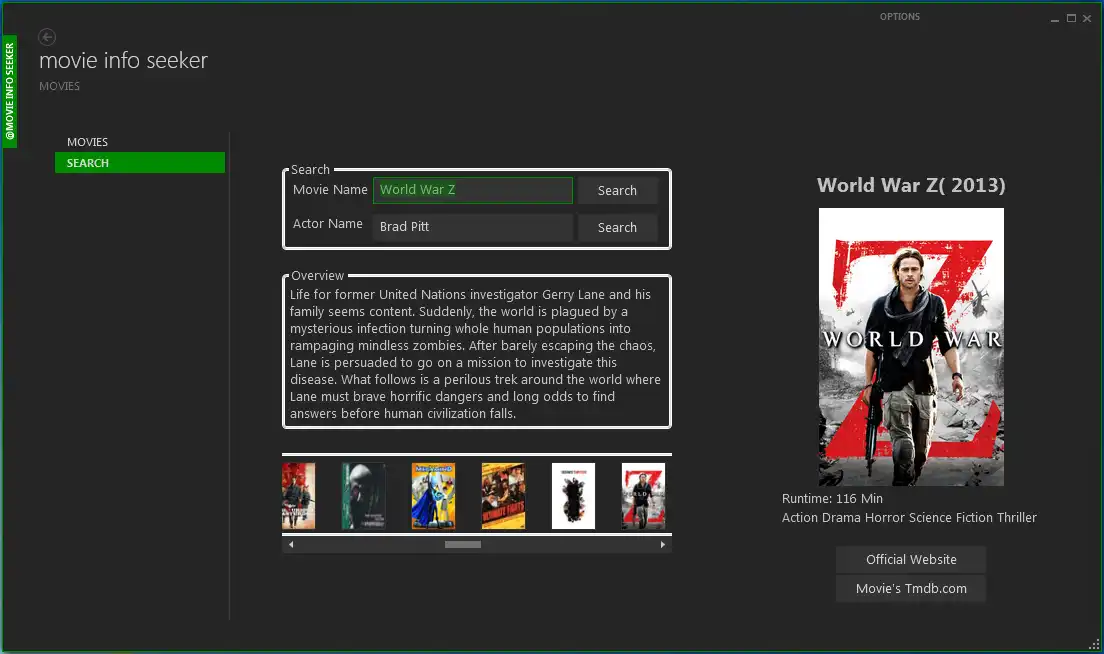The image size is (1104, 654).
Task: Click the green MOVIE INFO SEEKER side tab
Action: pyautogui.click(x=9, y=91)
